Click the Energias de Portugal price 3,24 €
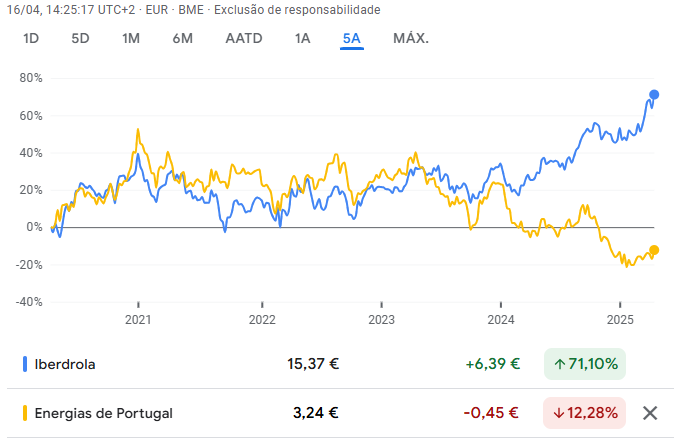Viewport: 682px width, 439px height. [316, 412]
